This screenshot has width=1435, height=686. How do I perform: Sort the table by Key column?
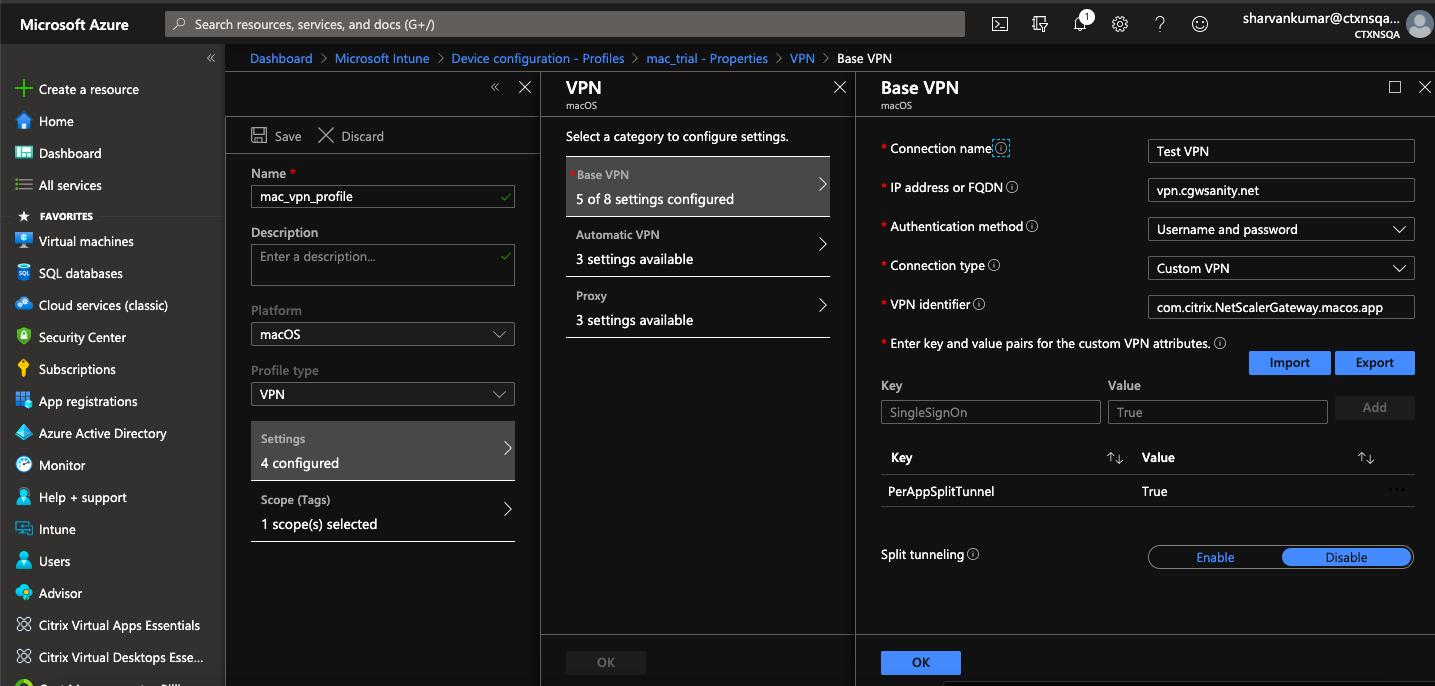click(1114, 458)
